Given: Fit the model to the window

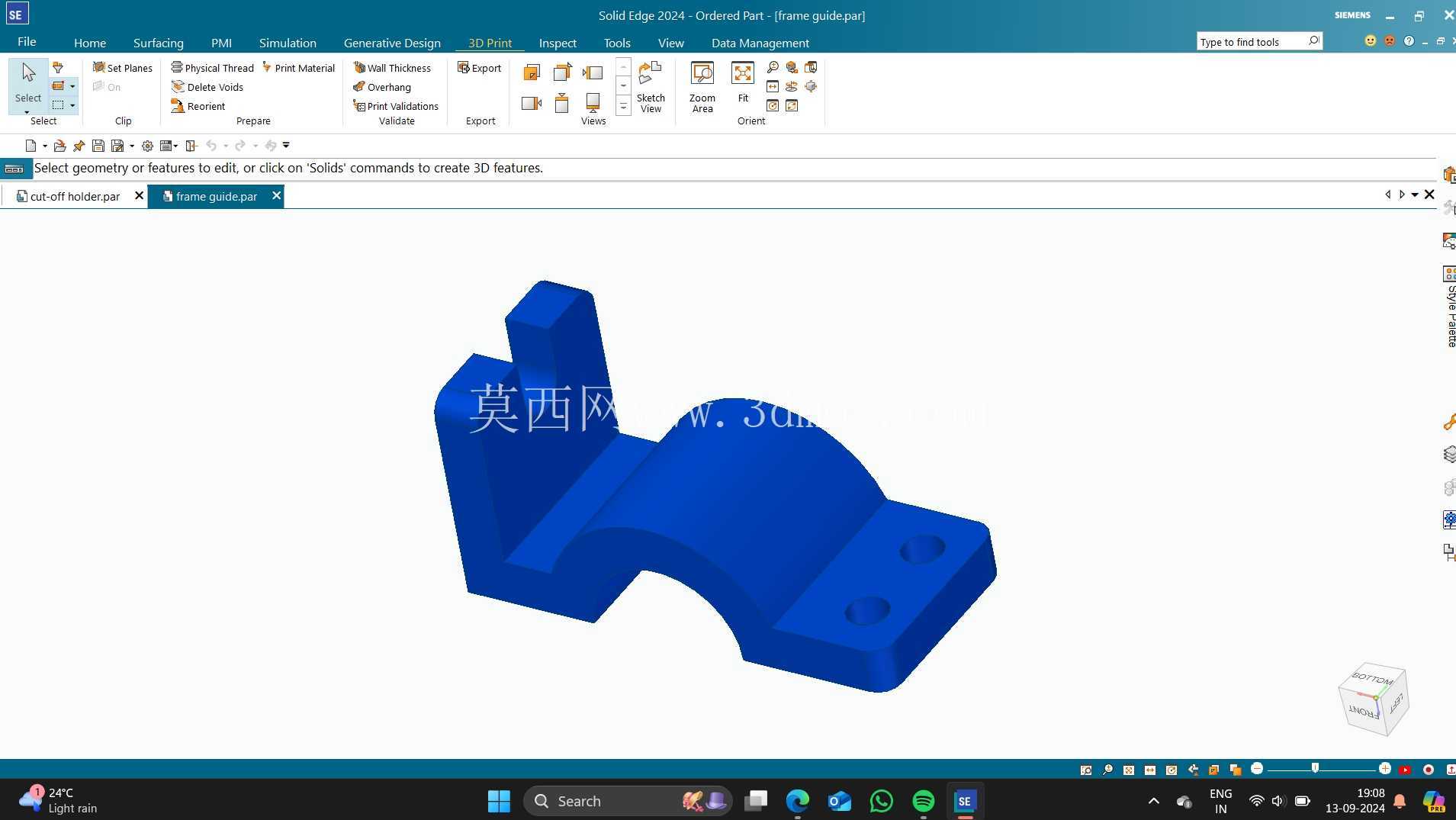Looking at the screenshot, I should (743, 82).
